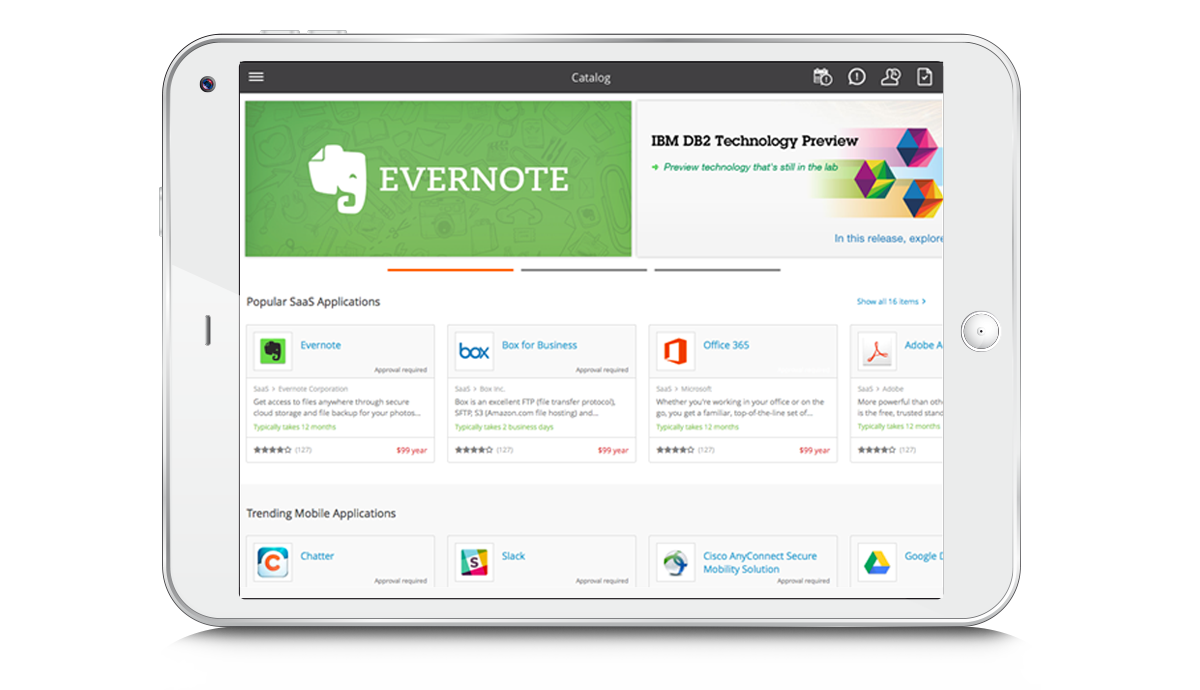The image size is (1200, 690).
Task: Open the alert notifications icon
Action: [x=857, y=77]
